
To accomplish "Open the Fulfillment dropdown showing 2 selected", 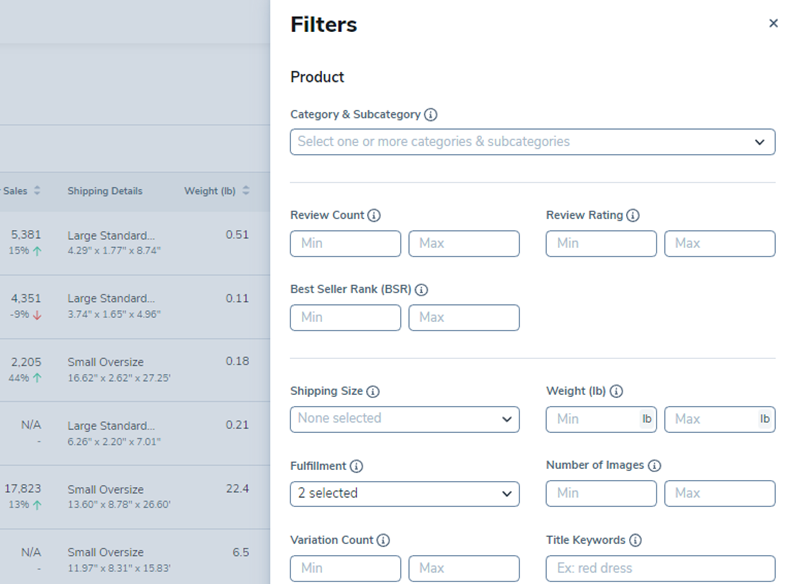I will tap(404, 493).
